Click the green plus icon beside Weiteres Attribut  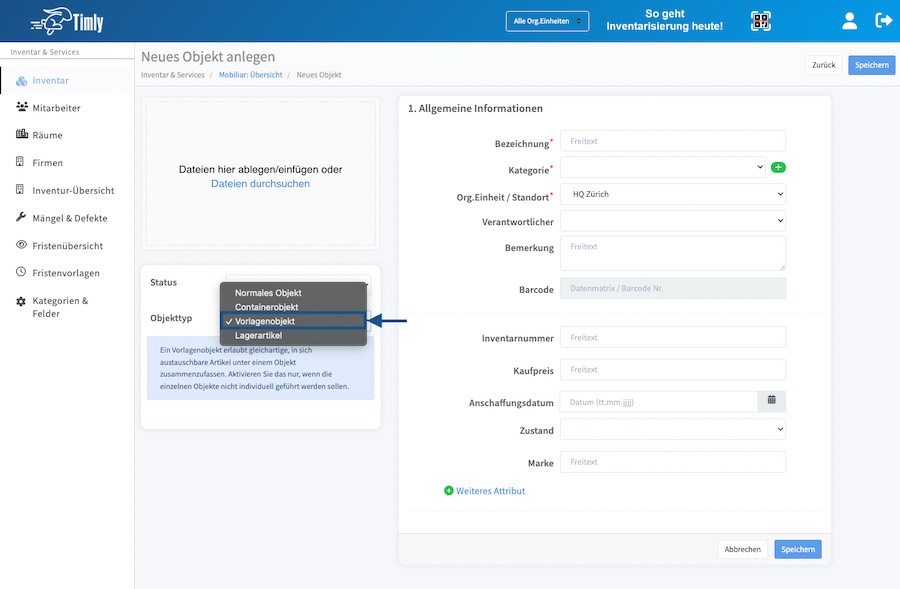pos(449,491)
